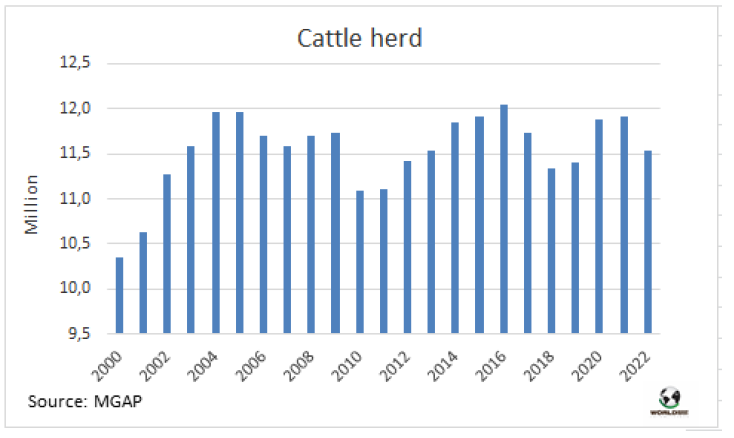Image resolution: width=734 pixels, height=438 pixels.
Task: Select the "Cattle herd" chart title
Action: (x=361, y=38)
